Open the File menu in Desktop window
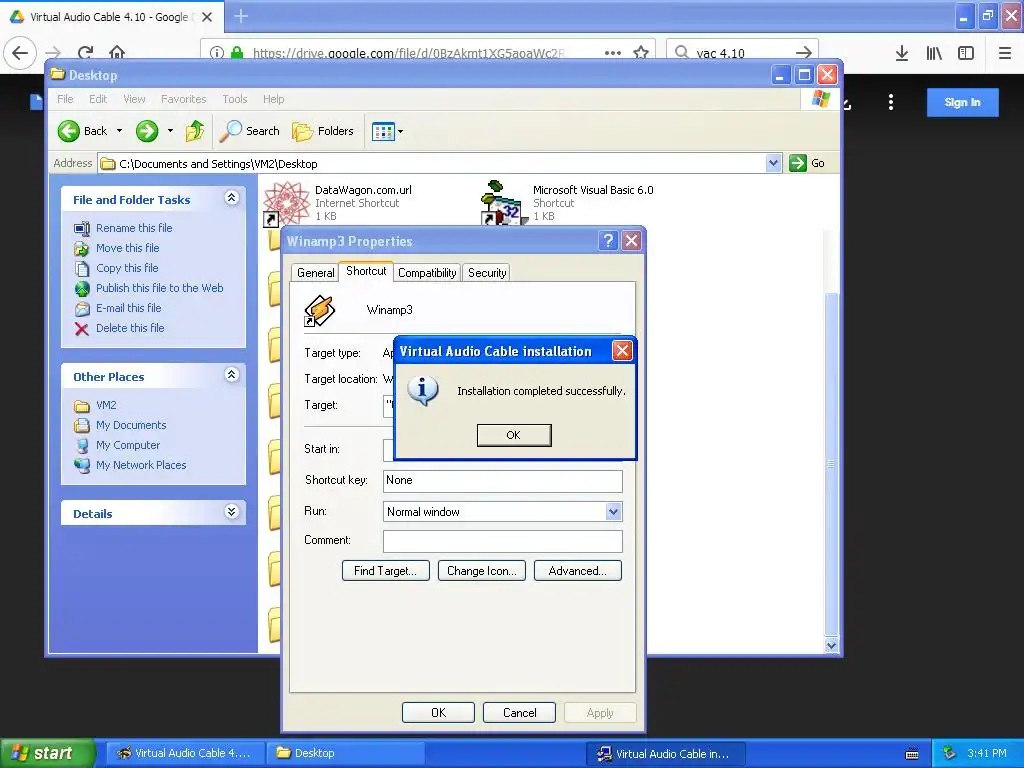The image size is (1024, 768). (x=65, y=99)
